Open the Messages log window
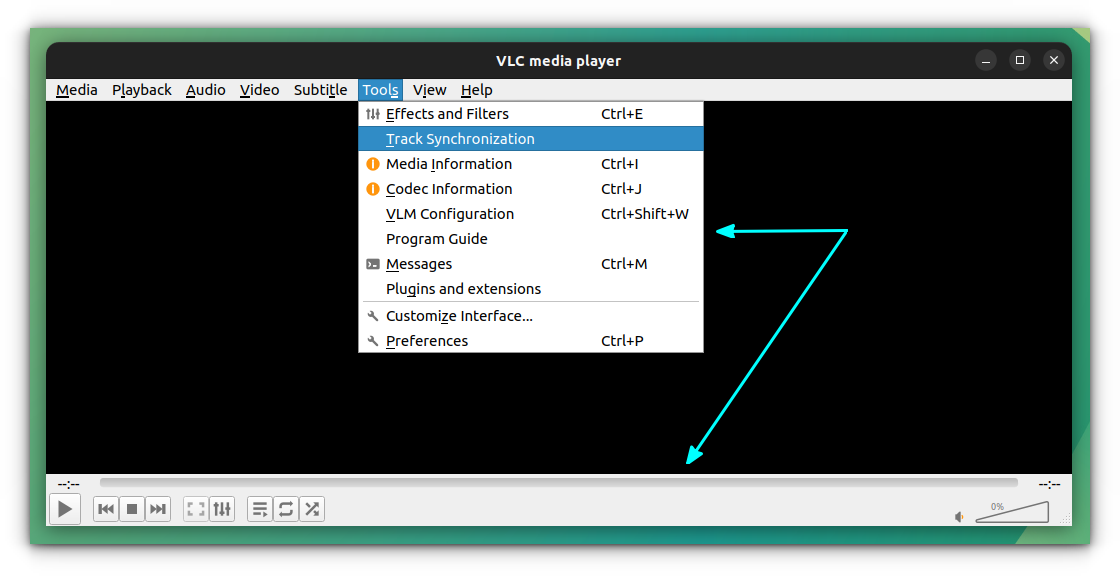The height and width of the screenshot is (576, 1120). coord(531,264)
